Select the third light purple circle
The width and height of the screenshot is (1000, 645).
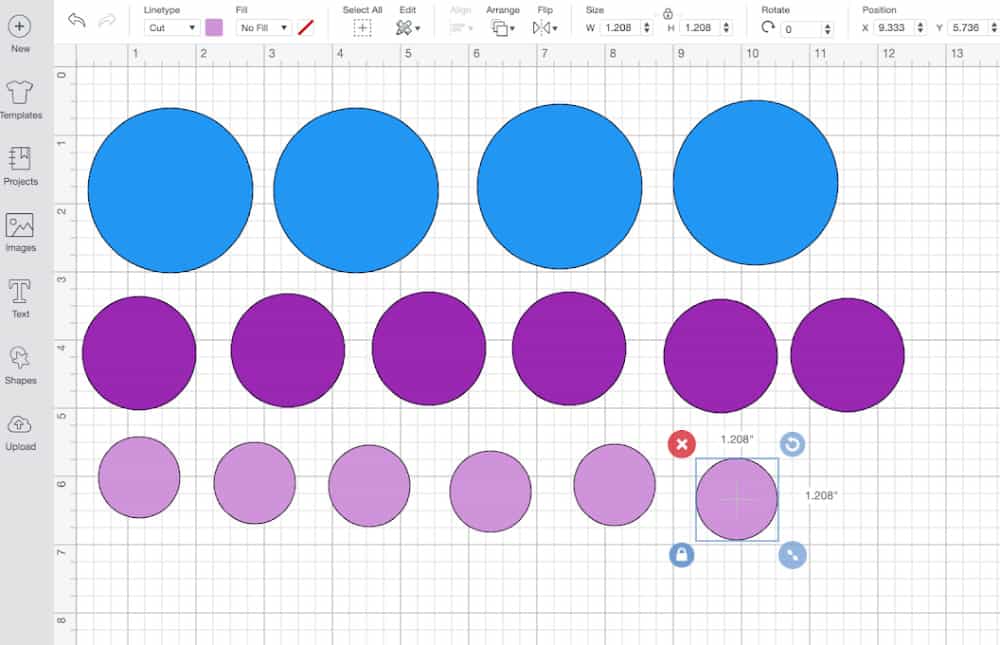[369, 486]
